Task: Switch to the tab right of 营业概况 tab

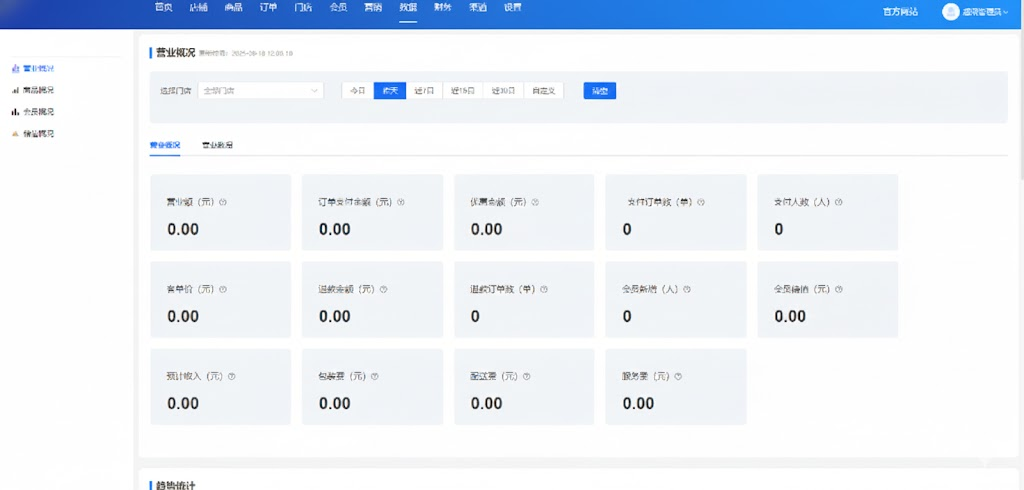Action: (x=217, y=146)
